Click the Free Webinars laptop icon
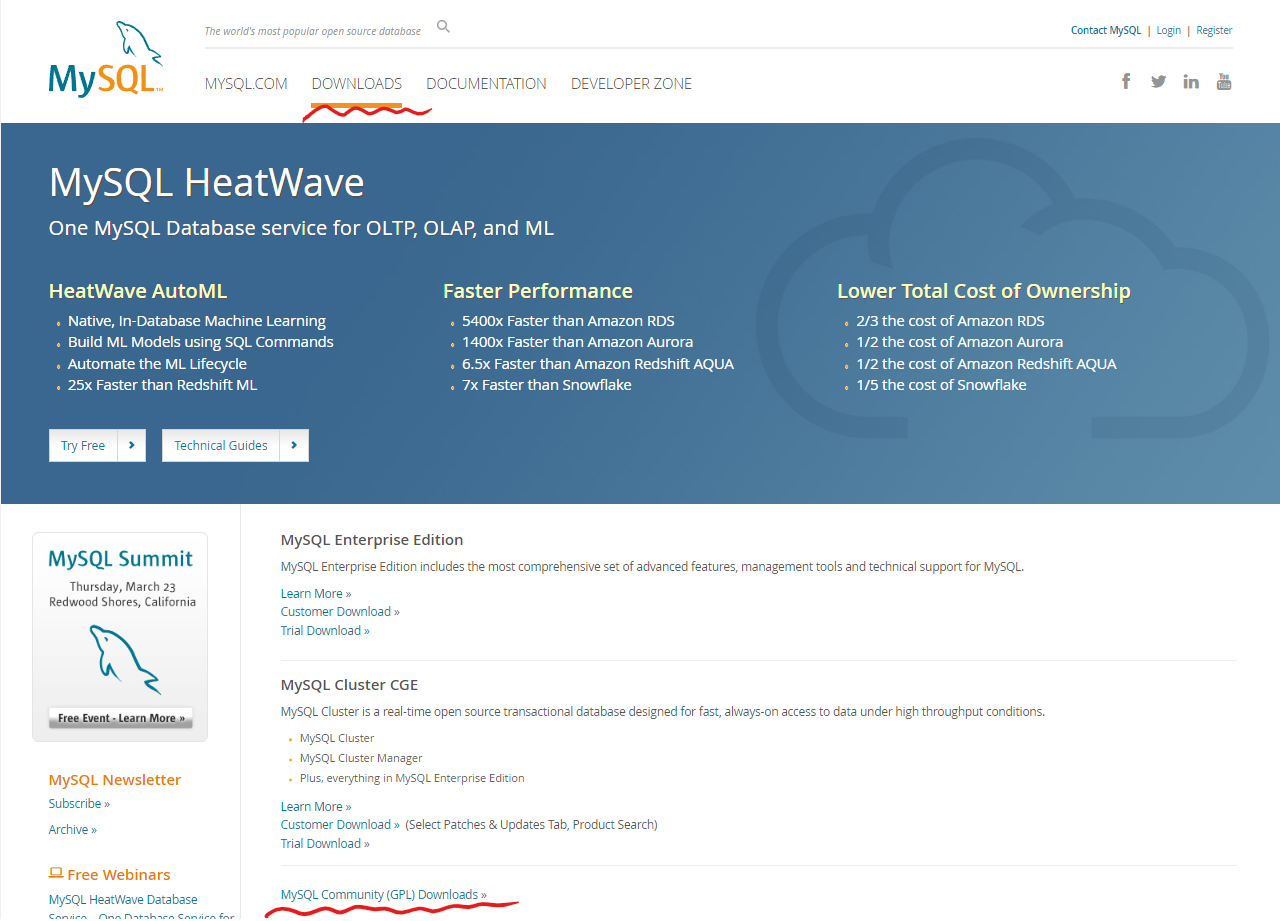Viewport: 1280px width, 921px height. pos(56,873)
